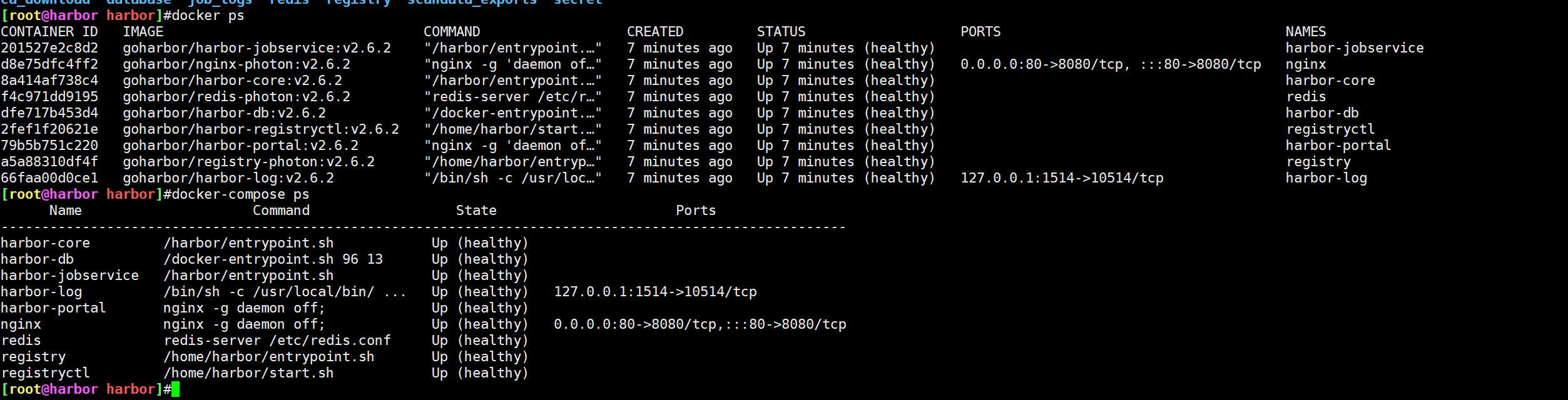Click harbor-db in compose Name column
1568x400 pixels.
[37, 259]
